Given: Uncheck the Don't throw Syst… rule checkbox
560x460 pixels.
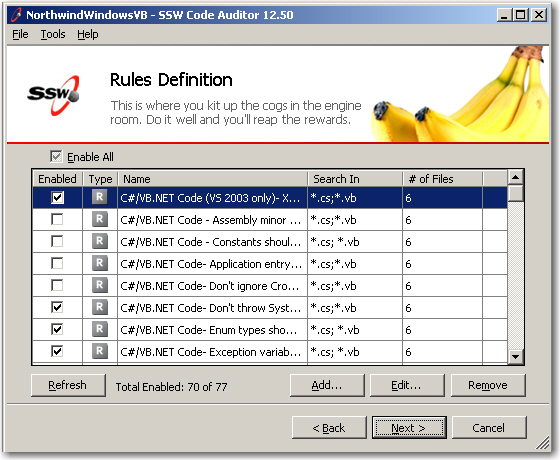Looking at the screenshot, I should tap(57, 307).
